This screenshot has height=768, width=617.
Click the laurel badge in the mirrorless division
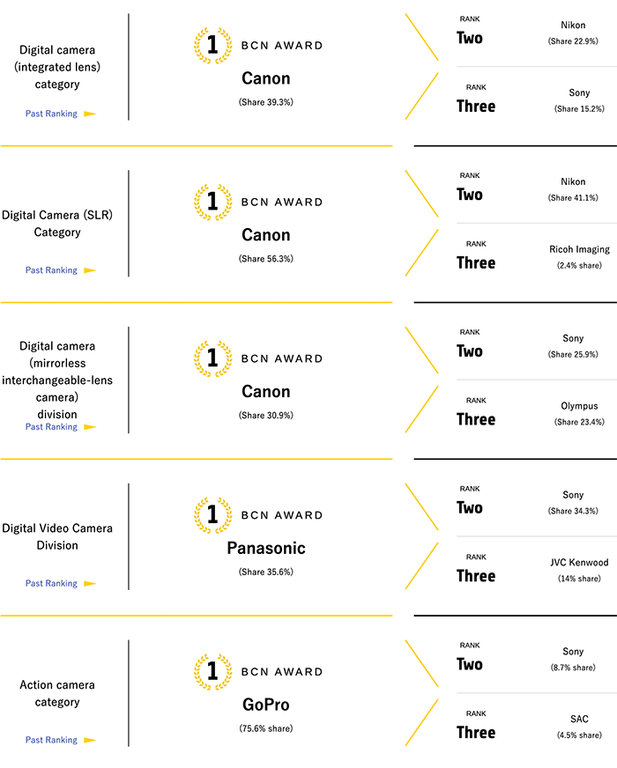[x=211, y=358]
